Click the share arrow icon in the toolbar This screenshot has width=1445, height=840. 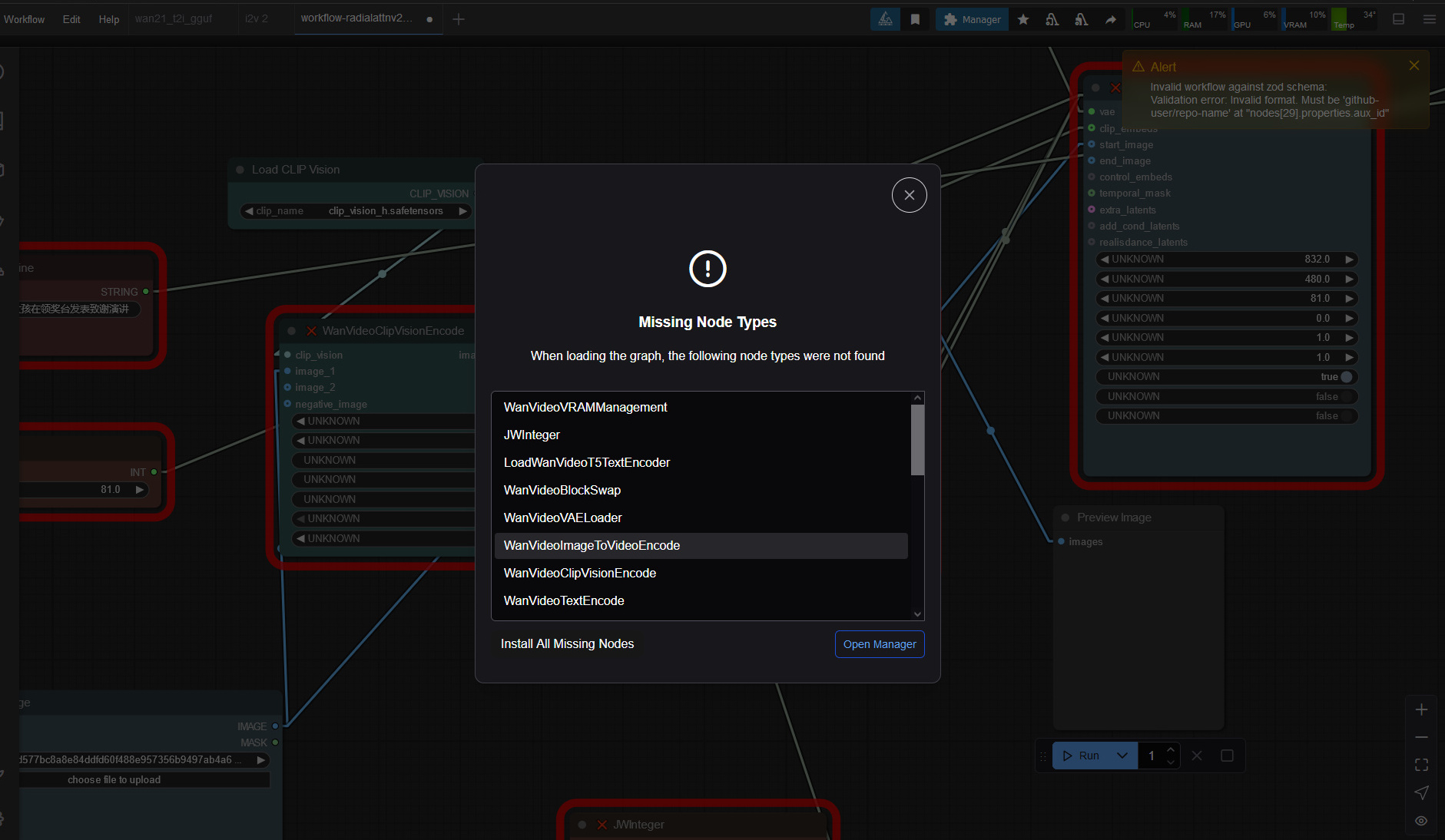click(1111, 19)
